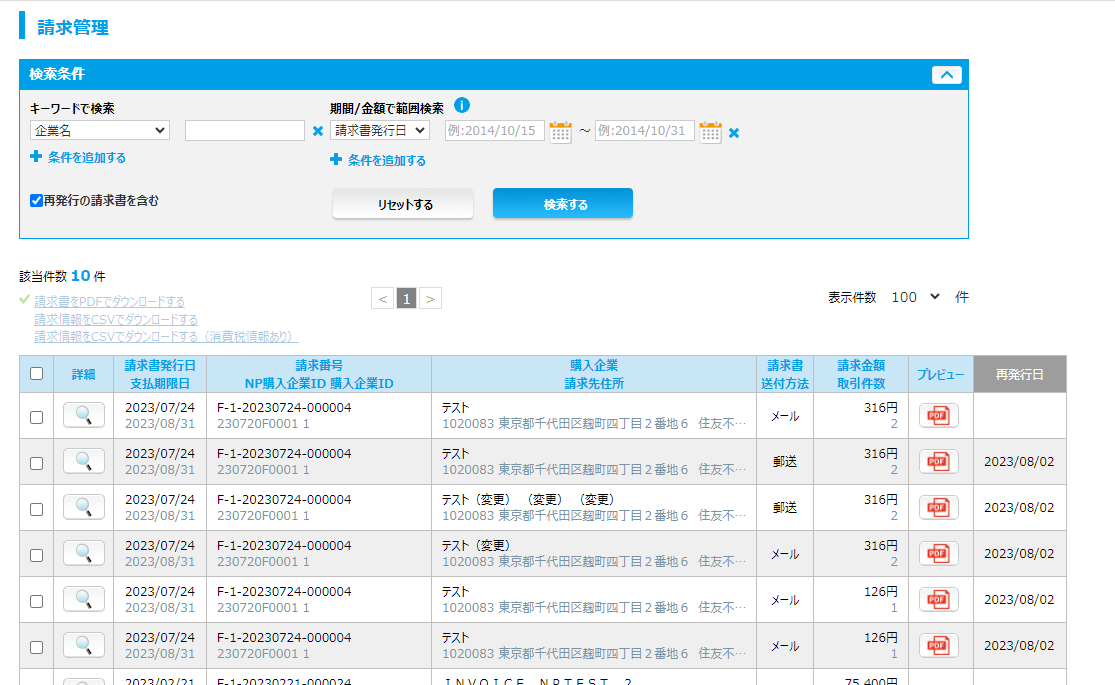Click the リセットする button

402,204
